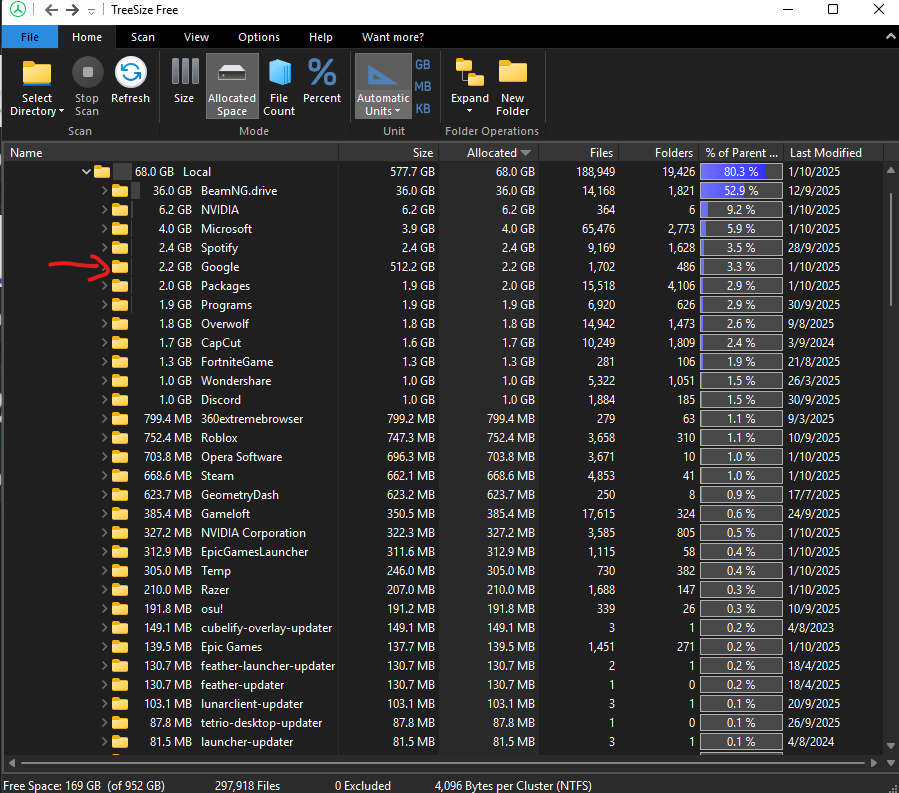Screen dimensions: 899x793
Task: Click the BeamNG.drive 52.9 % bar
Action: click(x=741, y=190)
